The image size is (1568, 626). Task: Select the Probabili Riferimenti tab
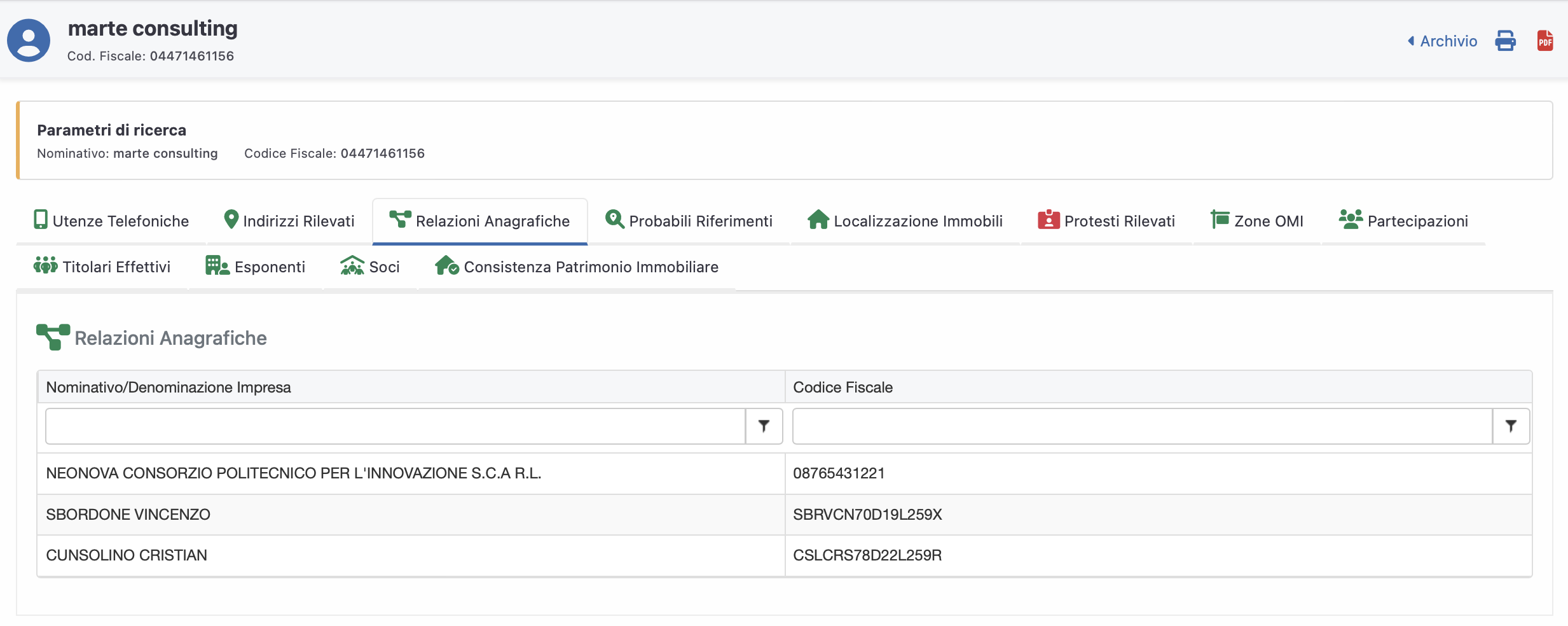(x=689, y=221)
